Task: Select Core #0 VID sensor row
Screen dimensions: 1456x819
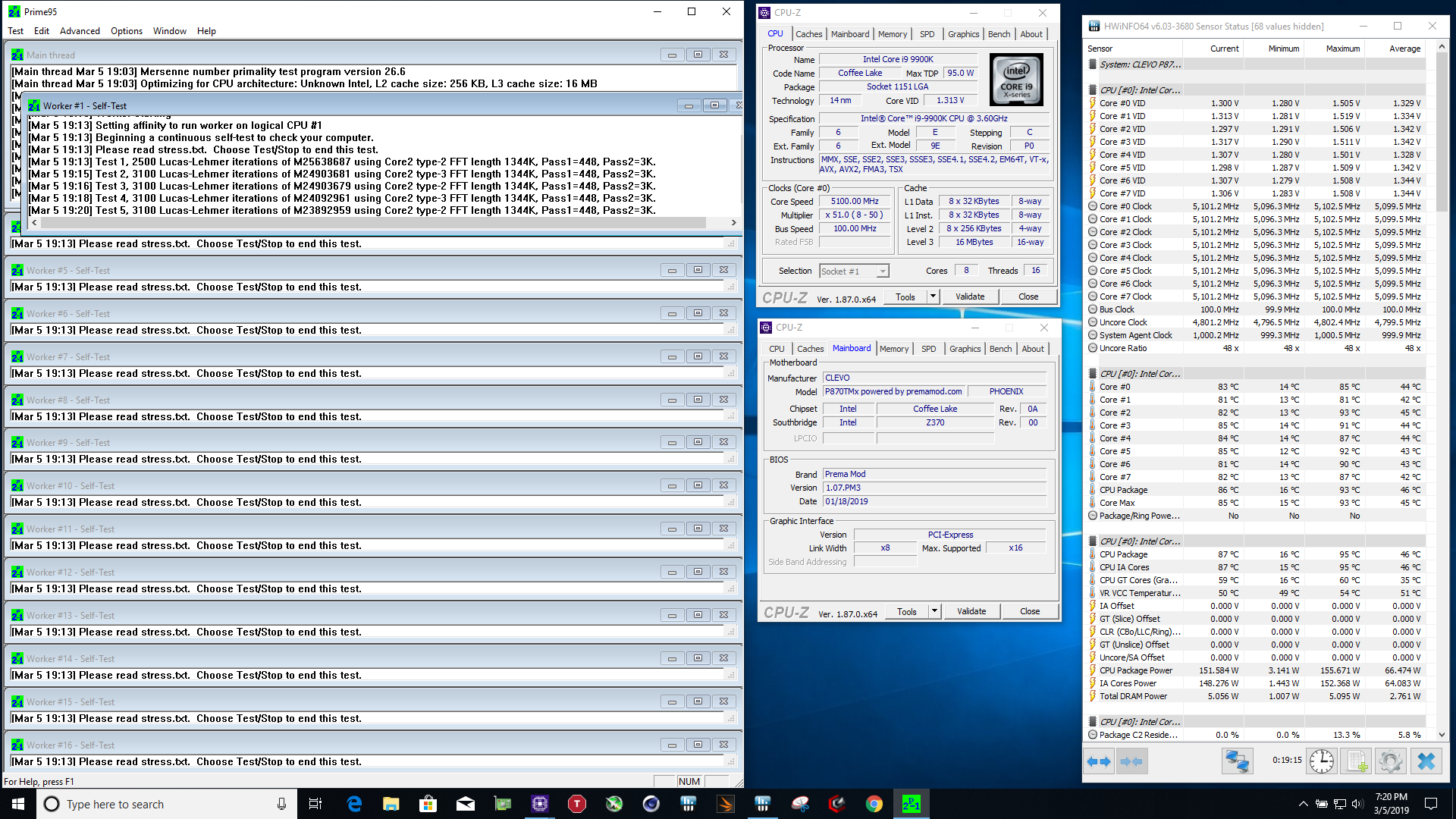Action: tap(1255, 103)
